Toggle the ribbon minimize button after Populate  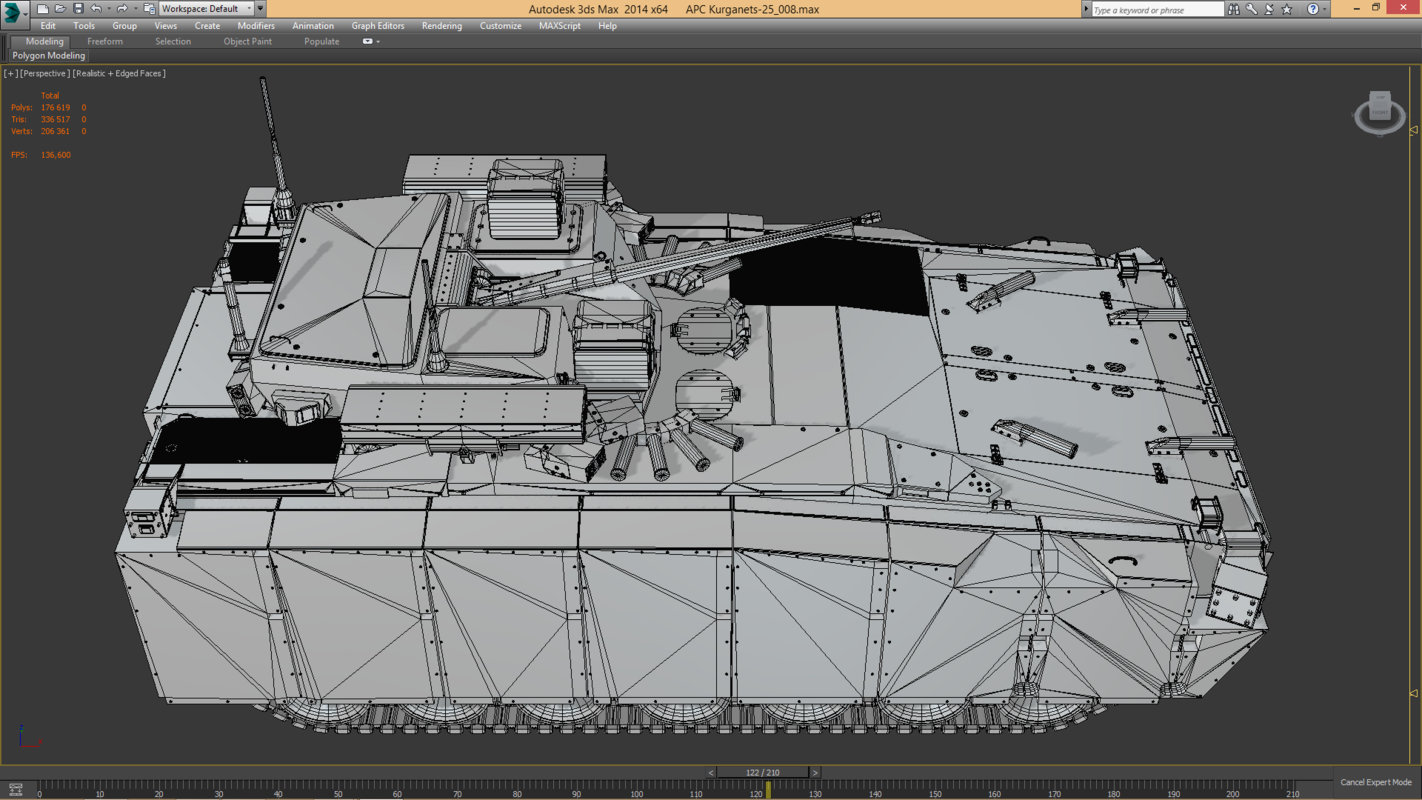point(369,42)
